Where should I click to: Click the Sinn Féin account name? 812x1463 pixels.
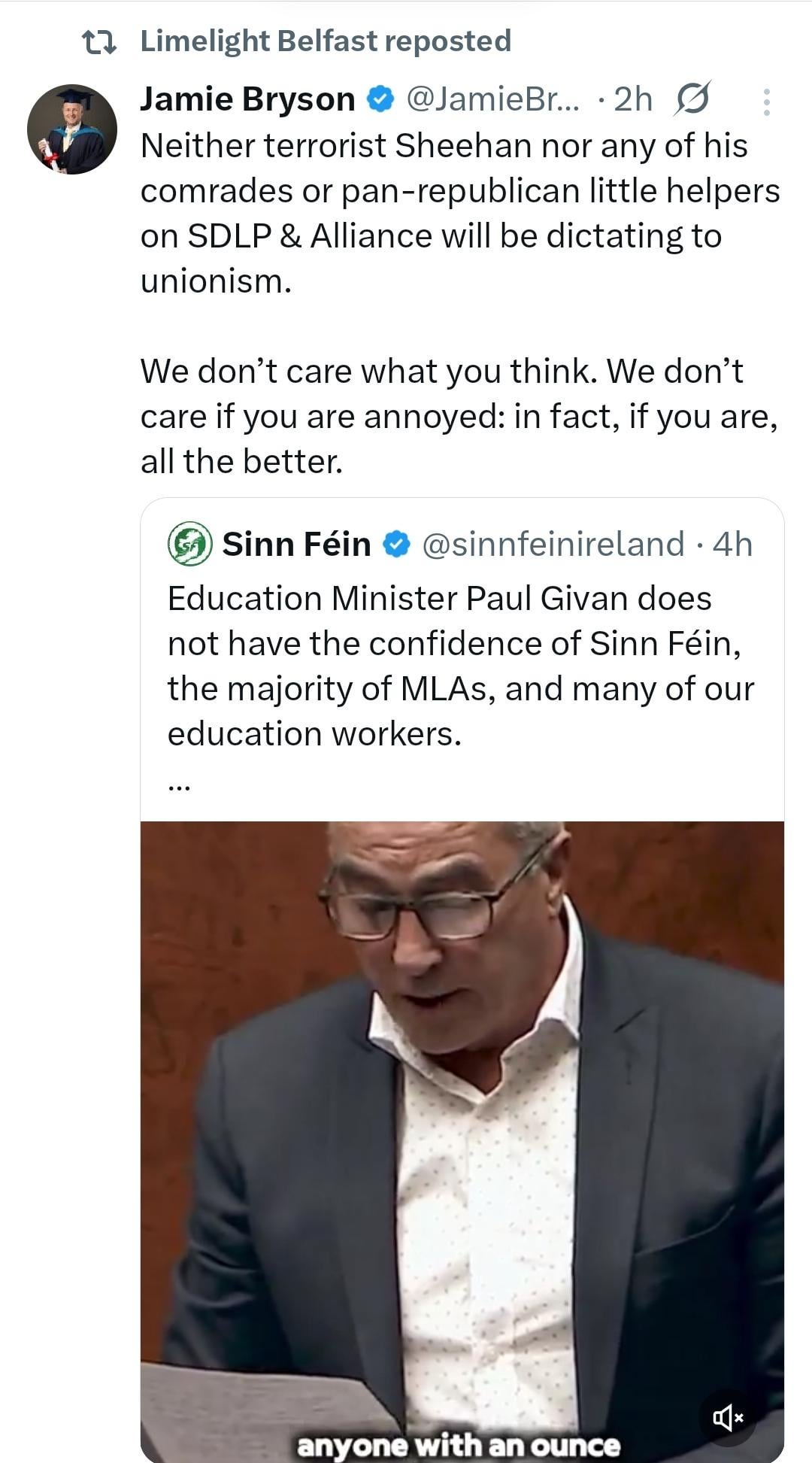tap(296, 544)
